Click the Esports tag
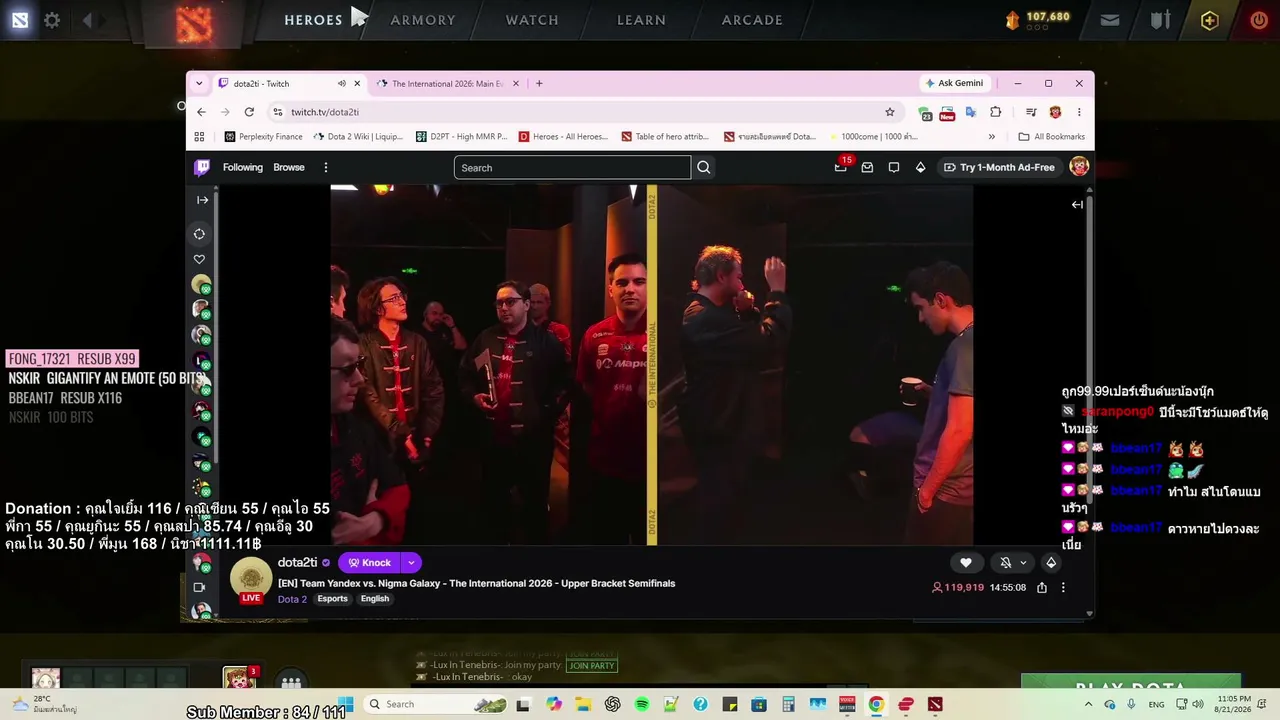Viewport: 1280px width, 720px height. 332,599
